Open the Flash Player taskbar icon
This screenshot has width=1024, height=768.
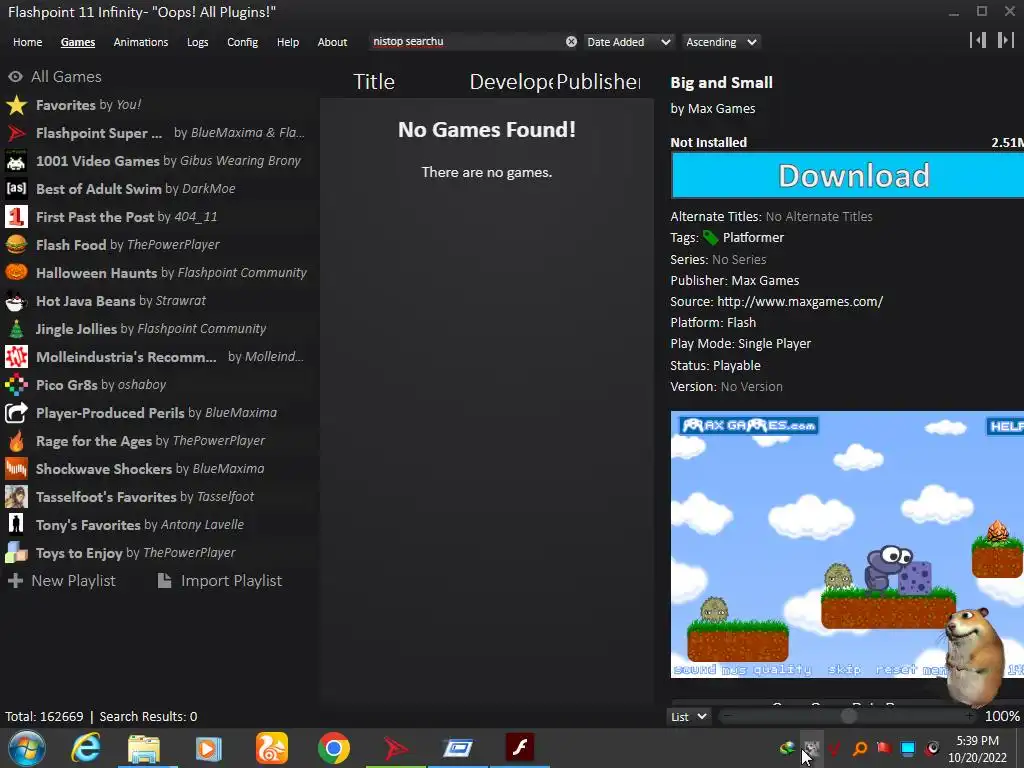(x=520, y=747)
